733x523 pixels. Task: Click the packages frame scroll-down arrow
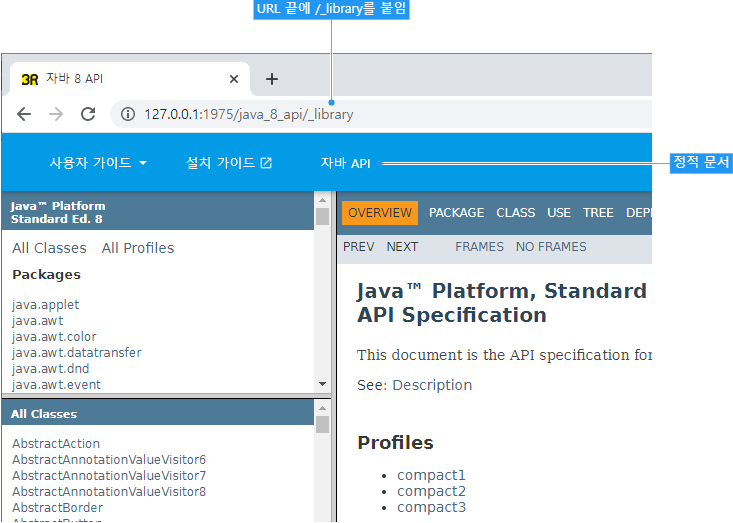(322, 384)
